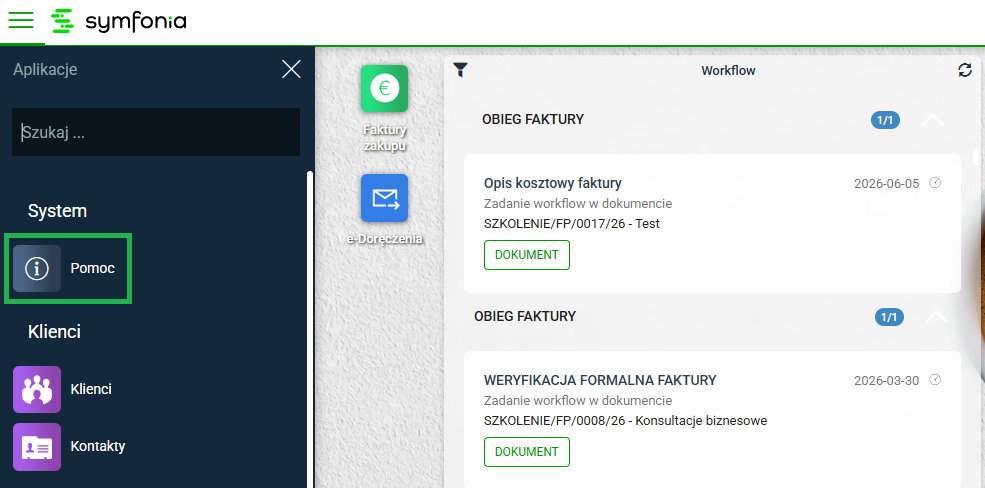Close the Aplikacje panel
The width and height of the screenshot is (985, 488).
[x=291, y=69]
